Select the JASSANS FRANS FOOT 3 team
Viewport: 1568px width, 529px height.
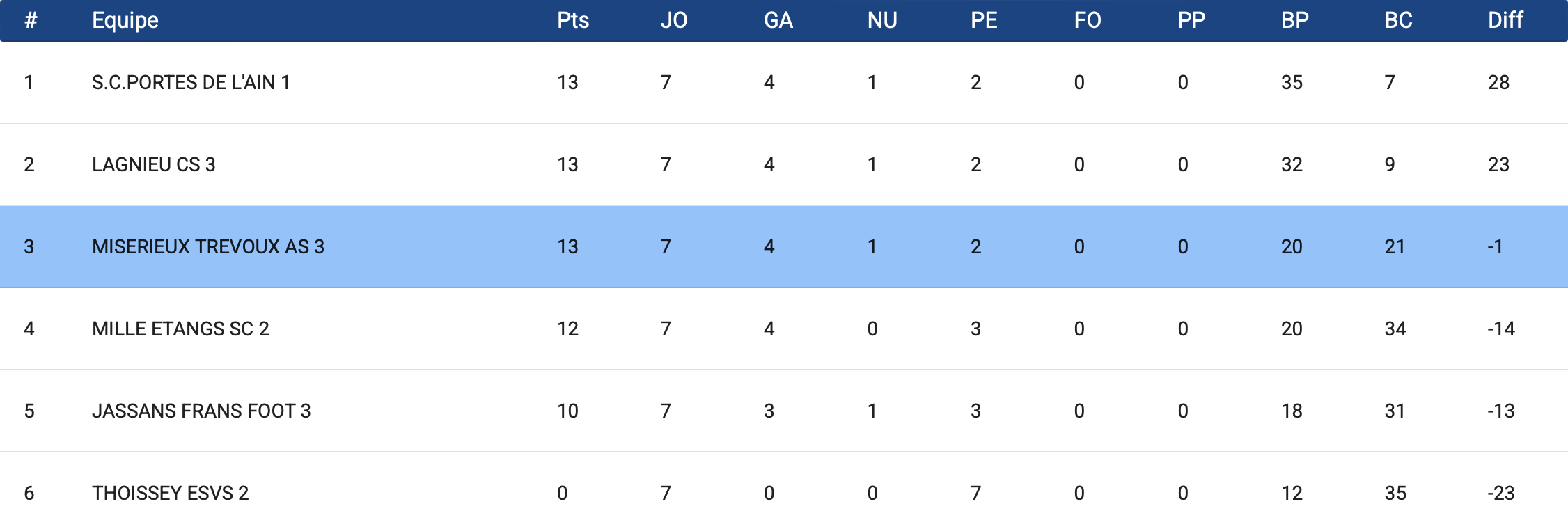click(201, 411)
